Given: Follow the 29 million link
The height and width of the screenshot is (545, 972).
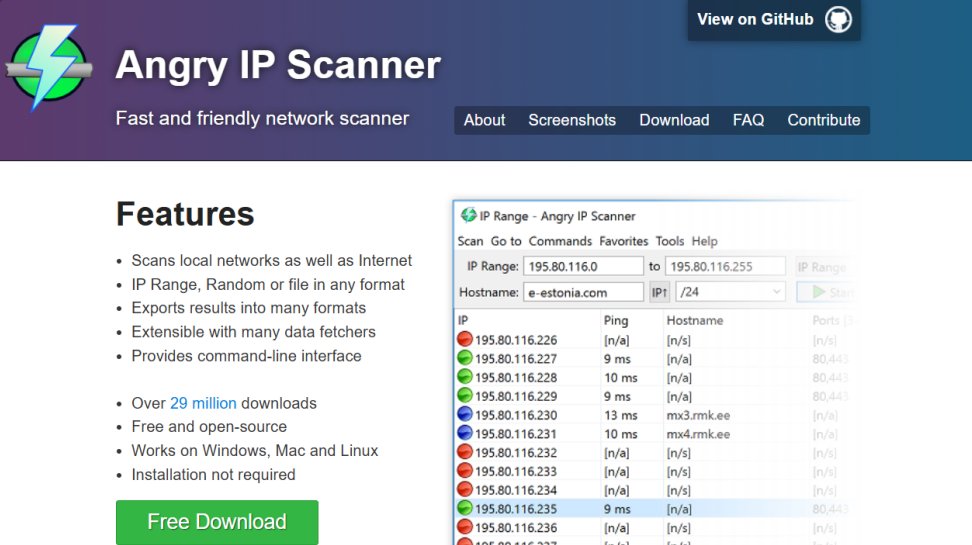Looking at the screenshot, I should pos(203,403).
